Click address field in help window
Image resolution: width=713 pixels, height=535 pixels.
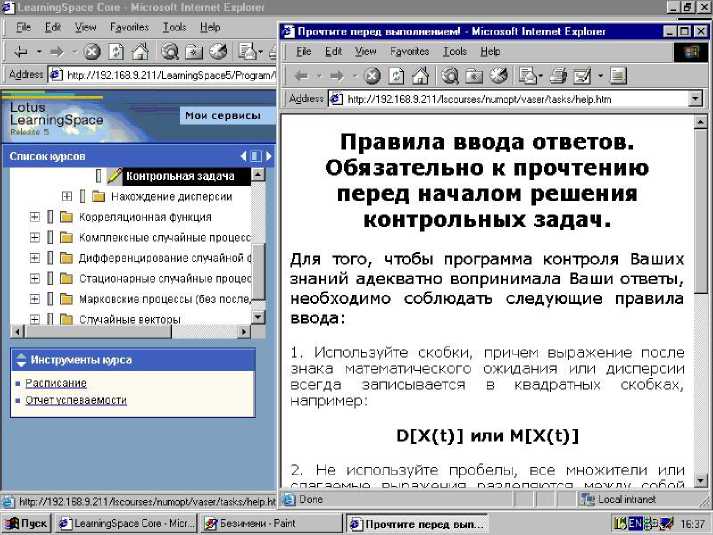tap(509, 99)
